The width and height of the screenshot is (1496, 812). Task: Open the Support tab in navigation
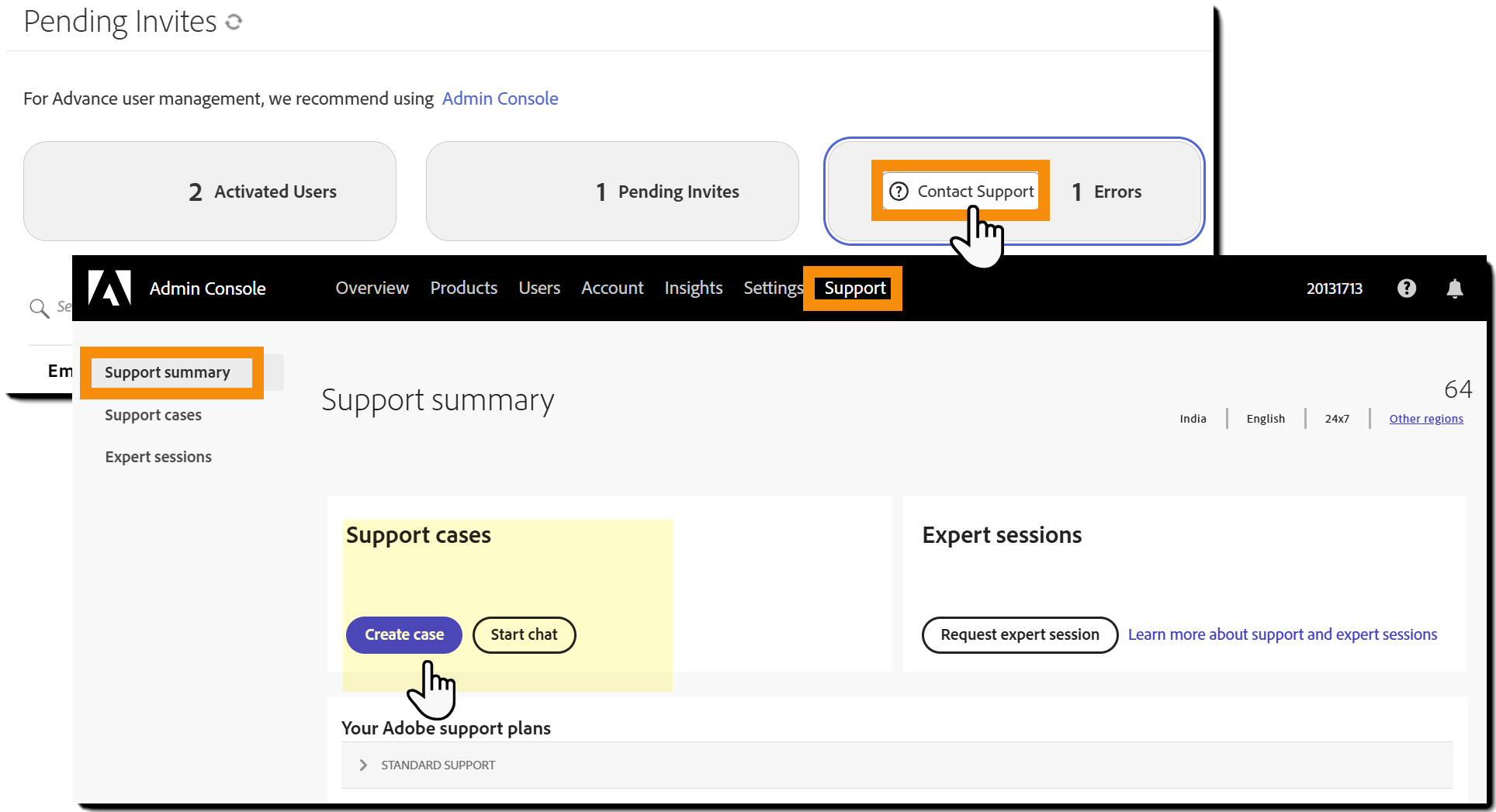pyautogui.click(x=854, y=288)
